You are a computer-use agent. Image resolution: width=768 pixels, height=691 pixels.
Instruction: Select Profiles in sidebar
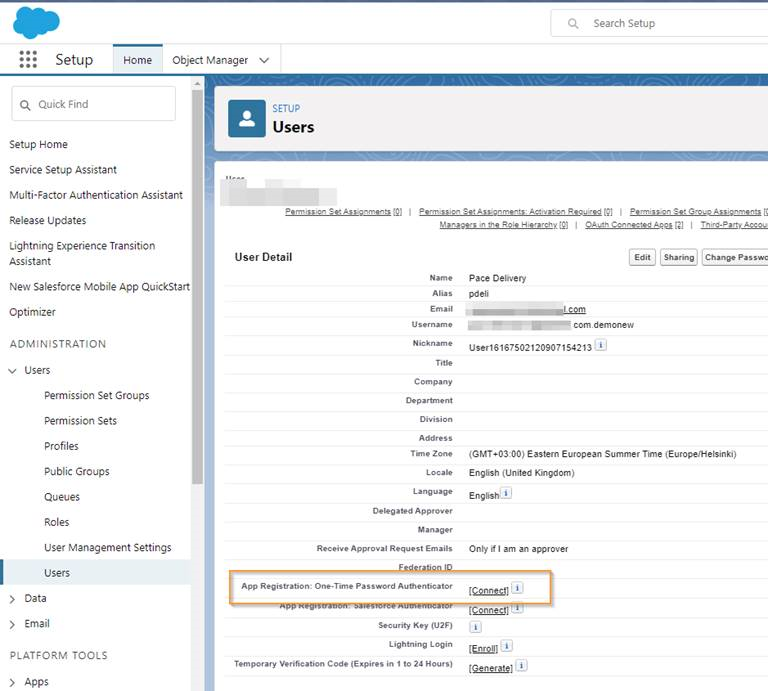[x=61, y=446]
